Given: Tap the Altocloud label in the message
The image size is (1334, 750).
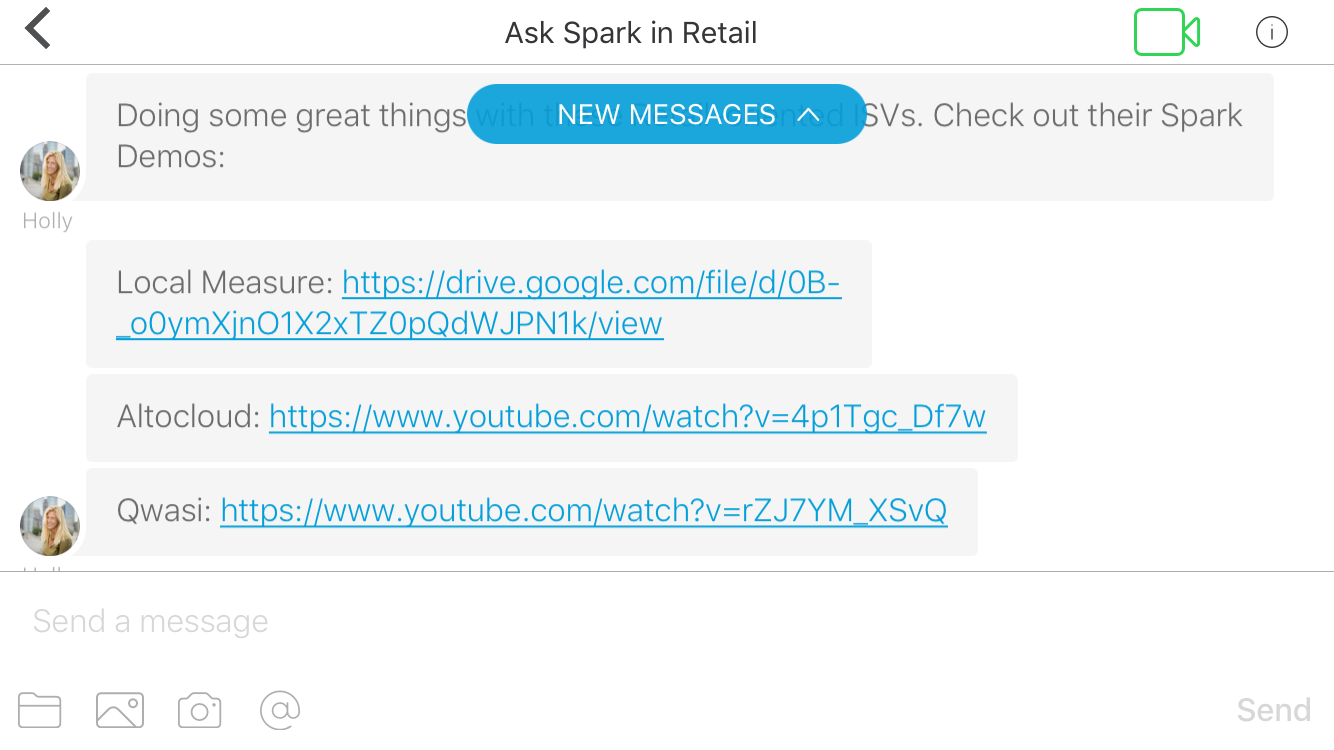Looking at the screenshot, I should [189, 417].
